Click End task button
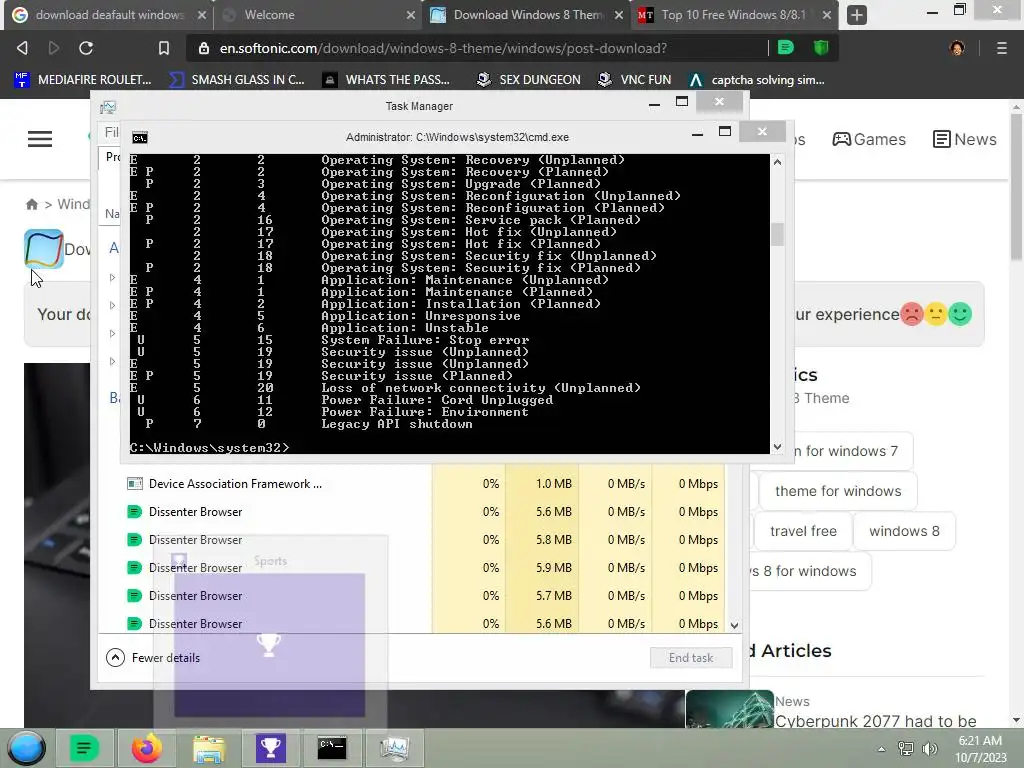The image size is (1024, 768). pos(691,658)
